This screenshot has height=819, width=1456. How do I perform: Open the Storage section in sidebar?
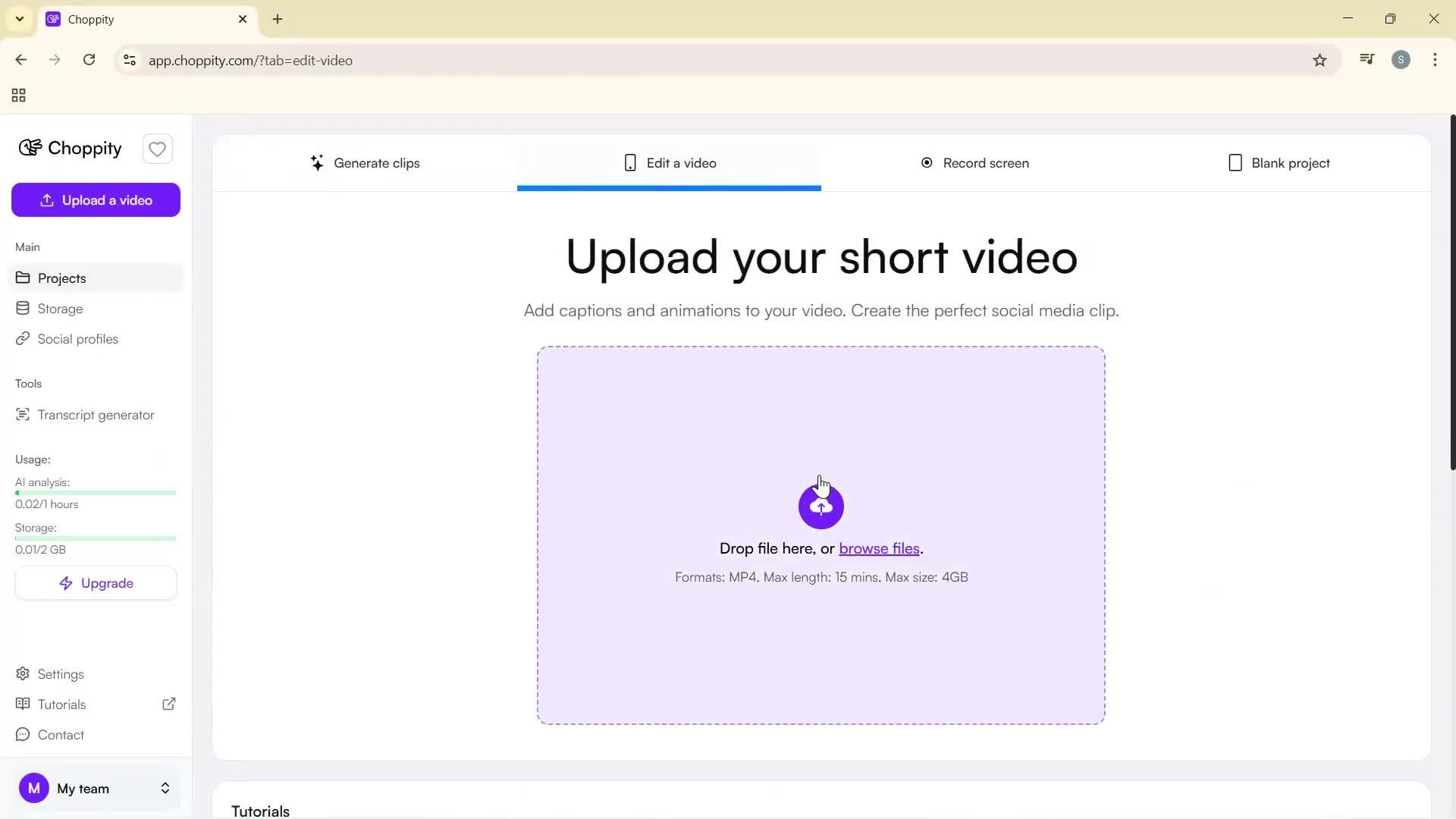coord(60,308)
